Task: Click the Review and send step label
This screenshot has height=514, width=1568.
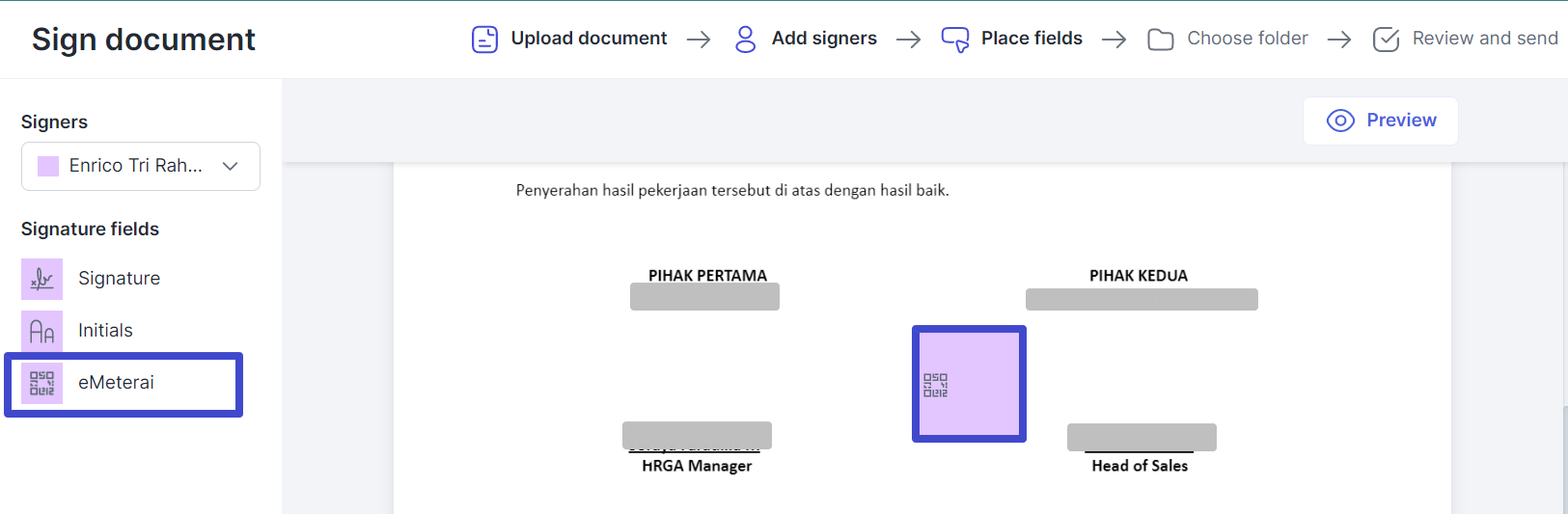Action: pyautogui.click(x=1485, y=39)
